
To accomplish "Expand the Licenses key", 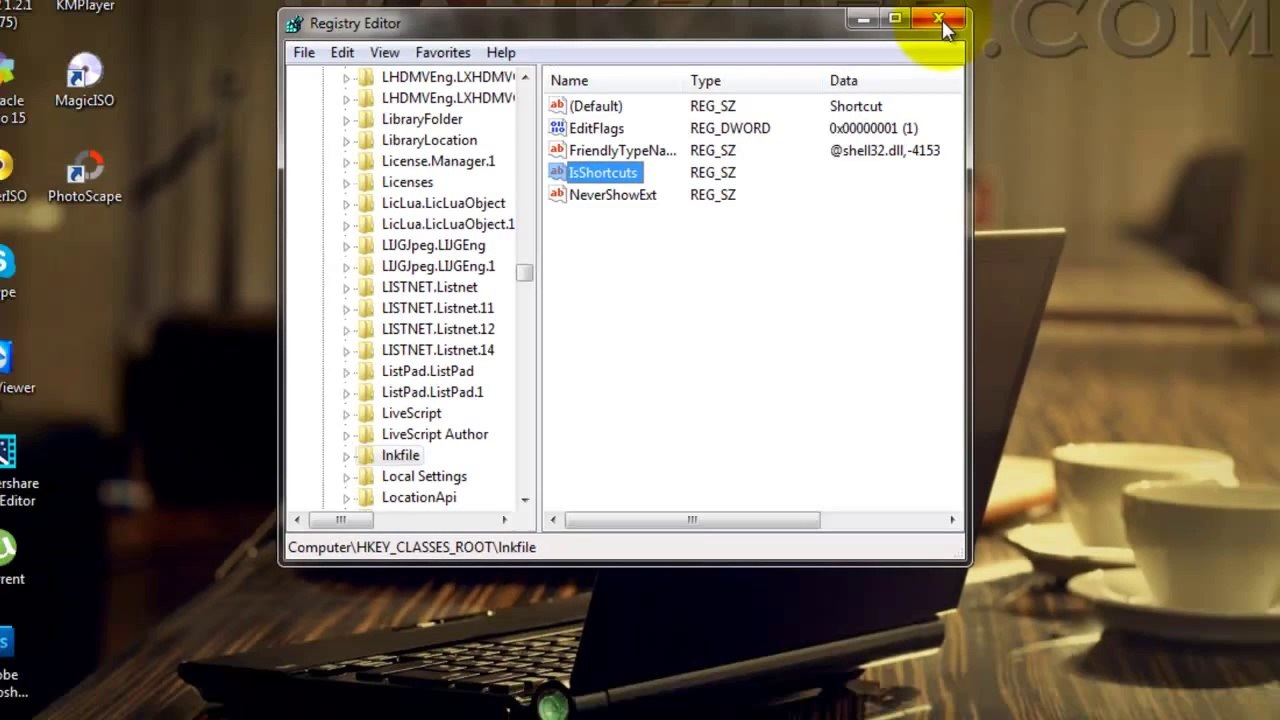I will click(347, 183).
